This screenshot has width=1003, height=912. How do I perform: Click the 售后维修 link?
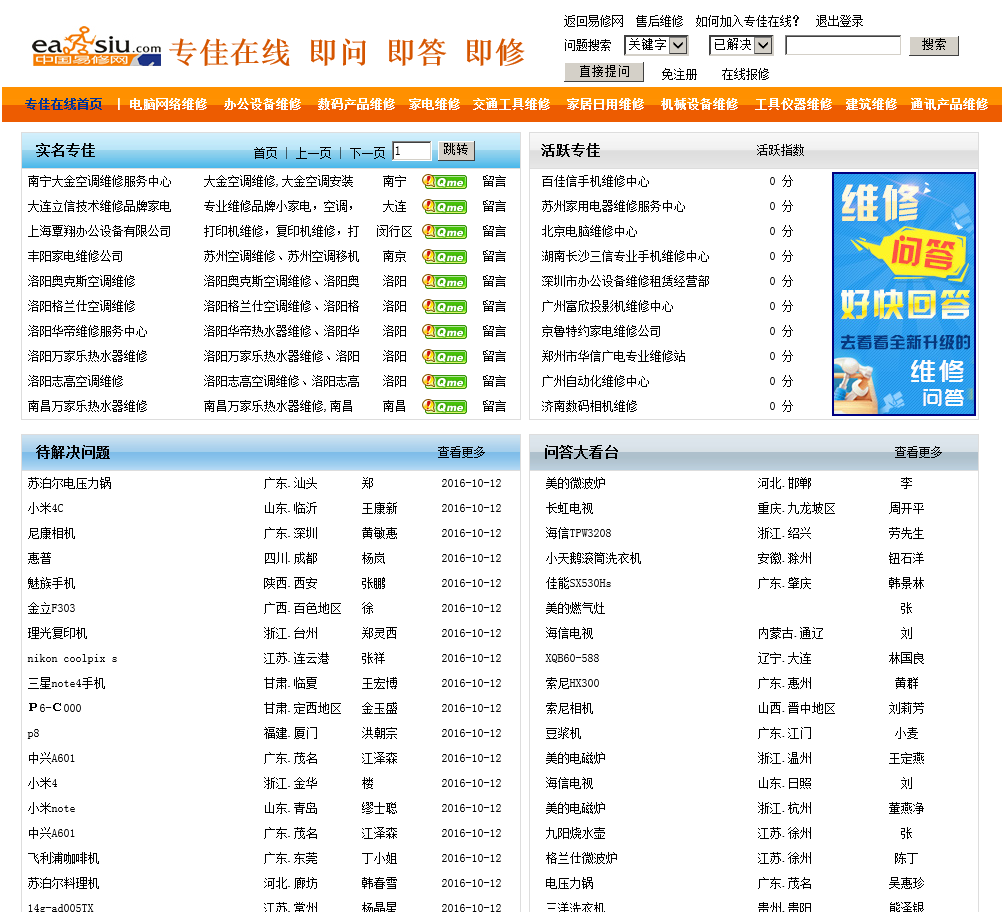tap(659, 21)
